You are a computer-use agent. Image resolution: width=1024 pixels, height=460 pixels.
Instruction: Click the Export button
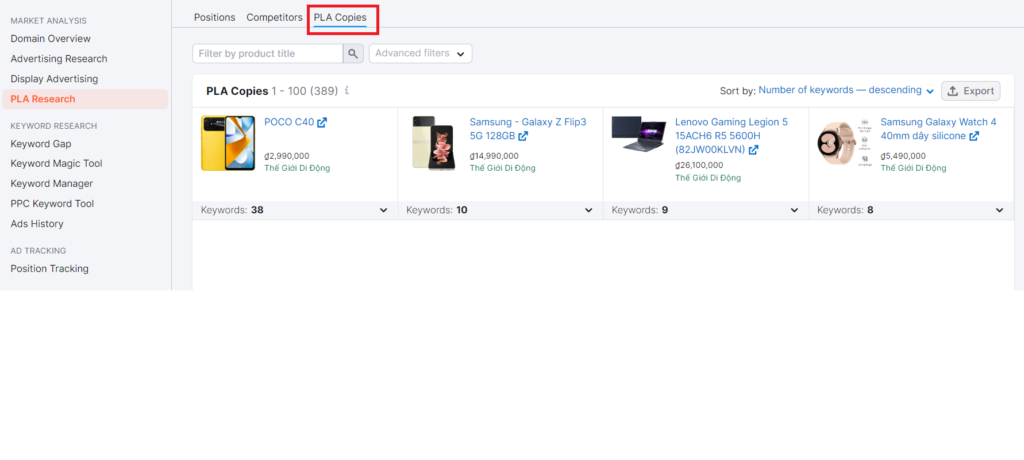point(970,91)
